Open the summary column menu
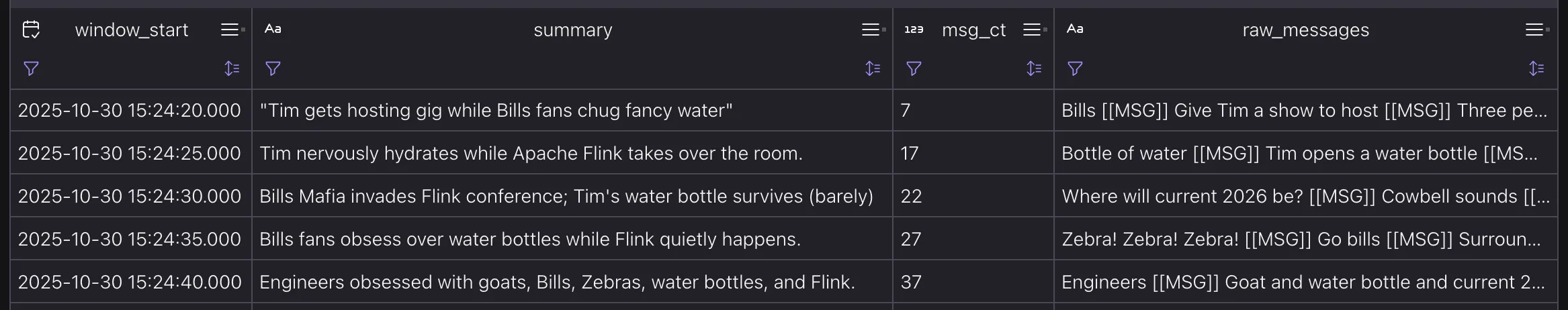Viewport: 1568px width, 310px height. (x=871, y=30)
